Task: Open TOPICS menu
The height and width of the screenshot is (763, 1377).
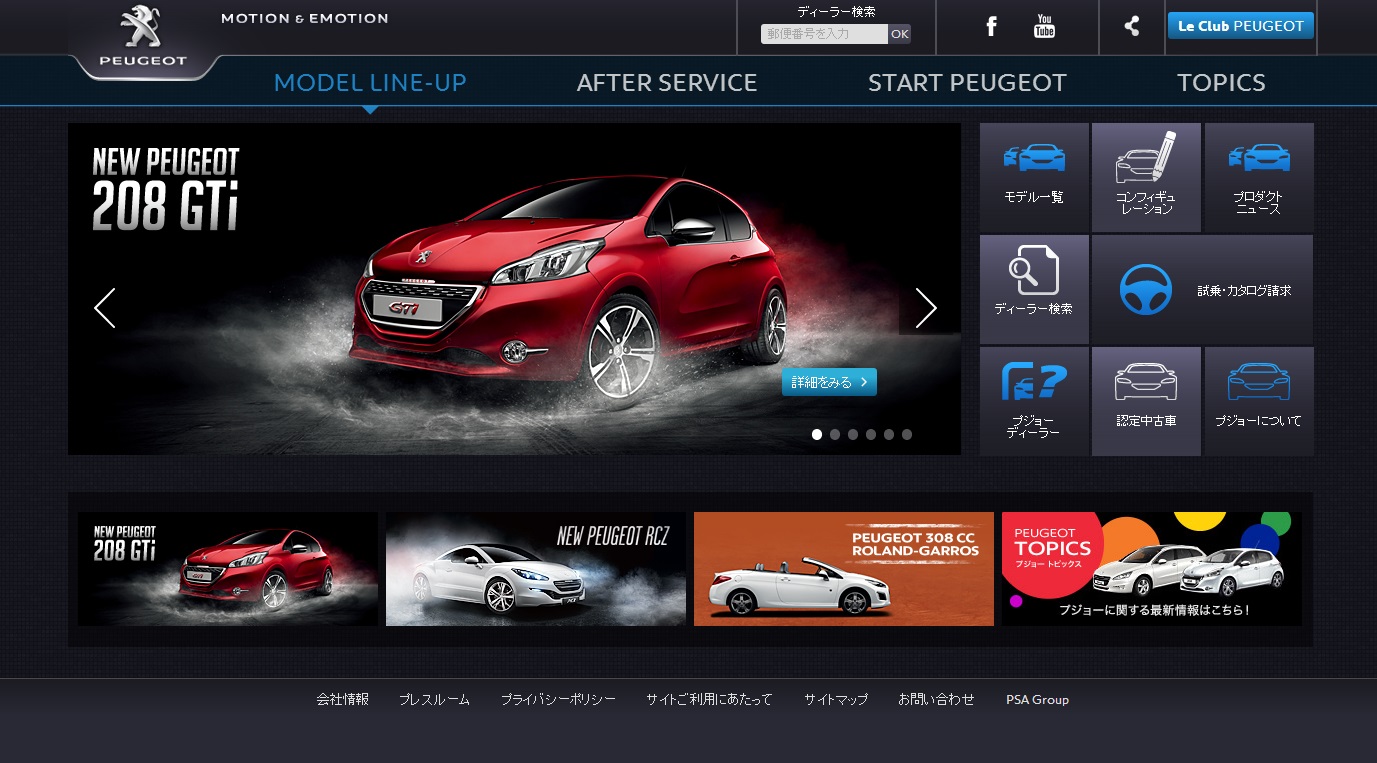Action: (1221, 83)
